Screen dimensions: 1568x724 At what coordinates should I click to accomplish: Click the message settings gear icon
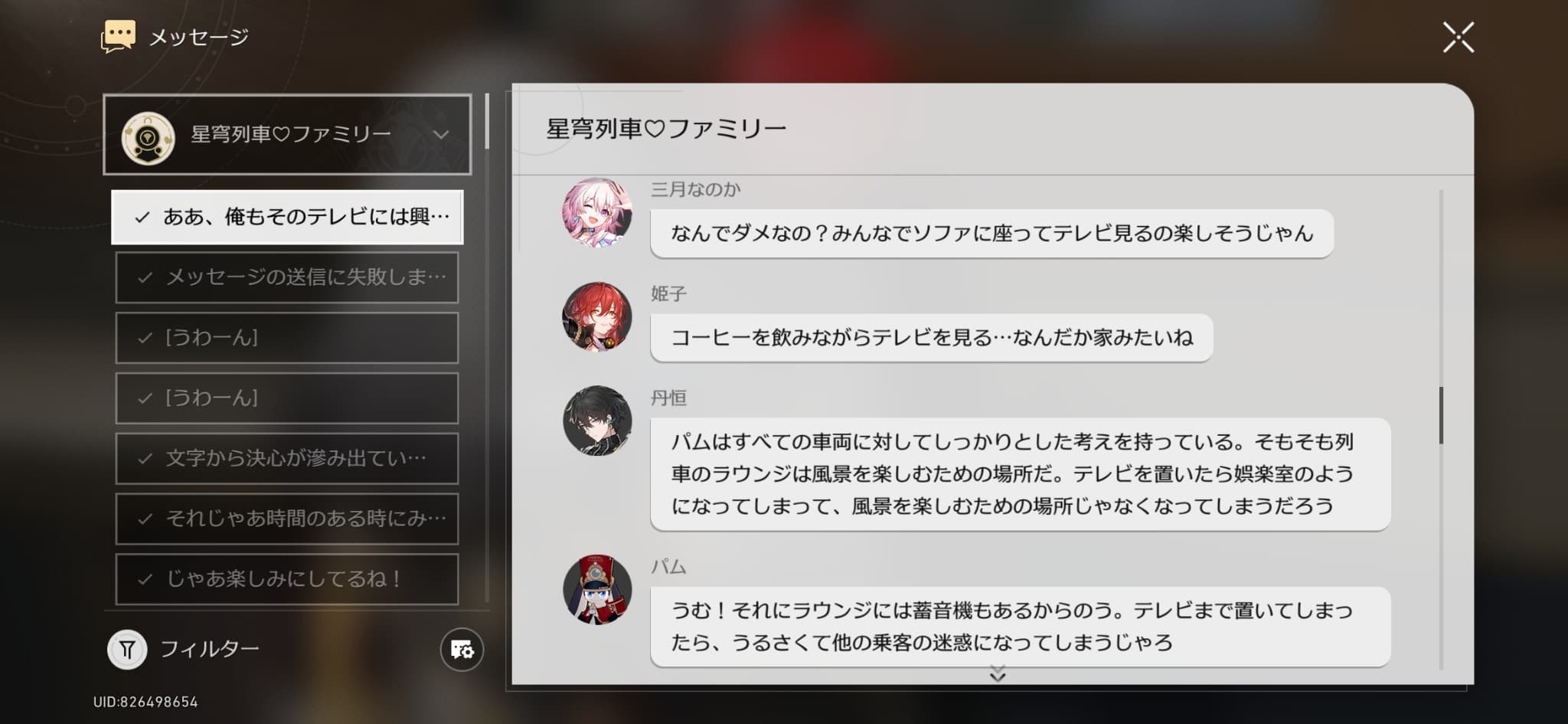pyautogui.click(x=462, y=650)
